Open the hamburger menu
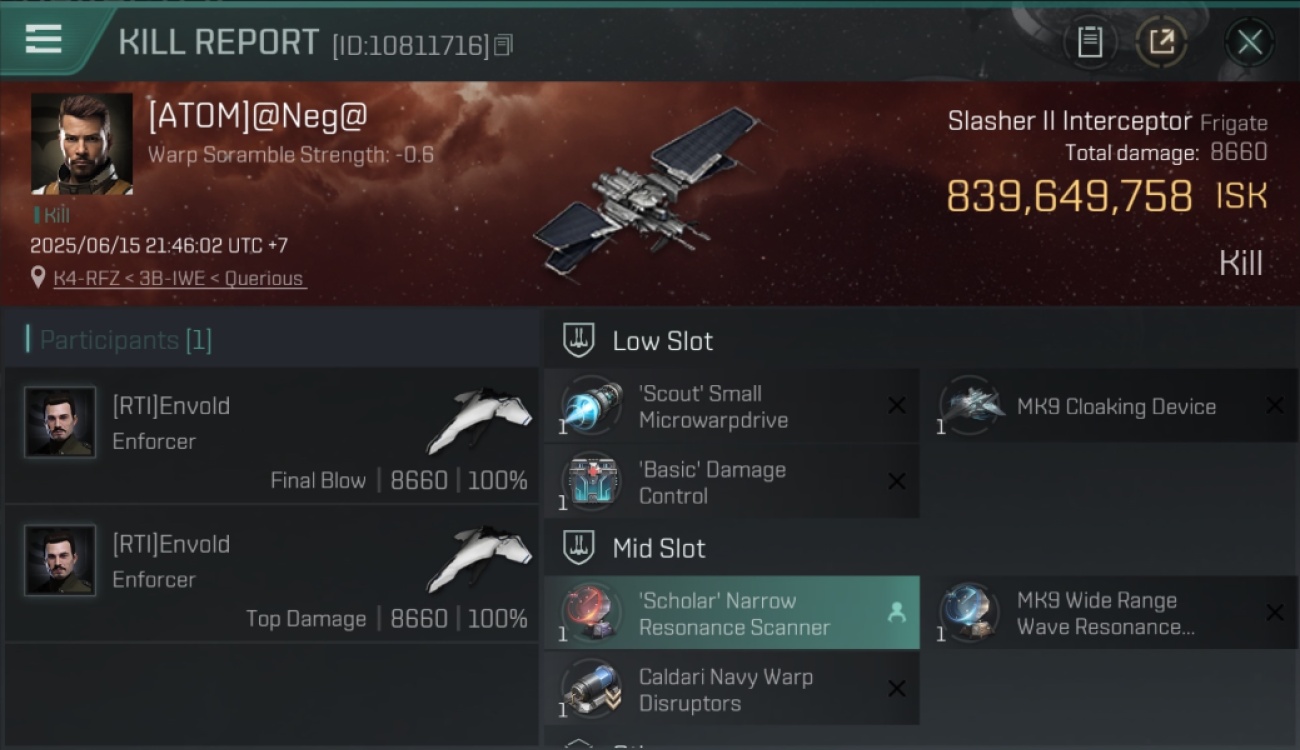This screenshot has height=750, width=1300. point(43,40)
